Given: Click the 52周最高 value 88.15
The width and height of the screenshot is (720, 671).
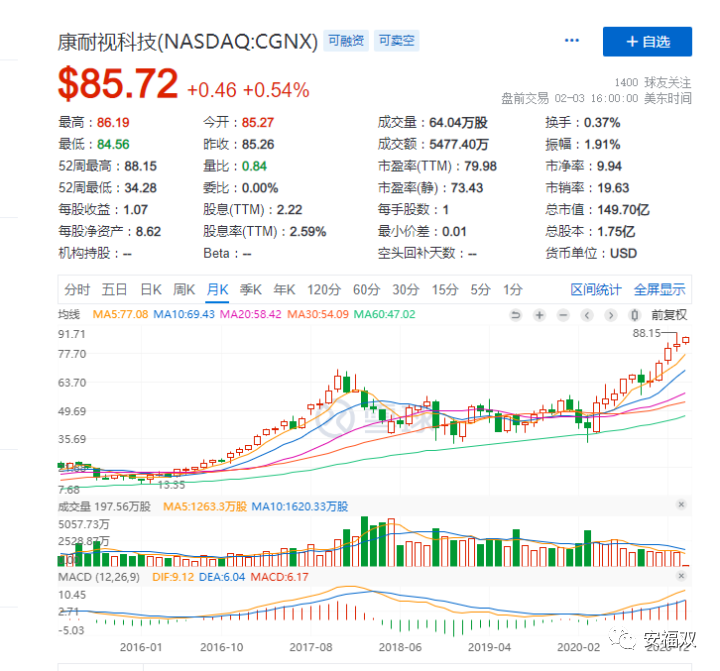Looking at the screenshot, I should 141,166.
